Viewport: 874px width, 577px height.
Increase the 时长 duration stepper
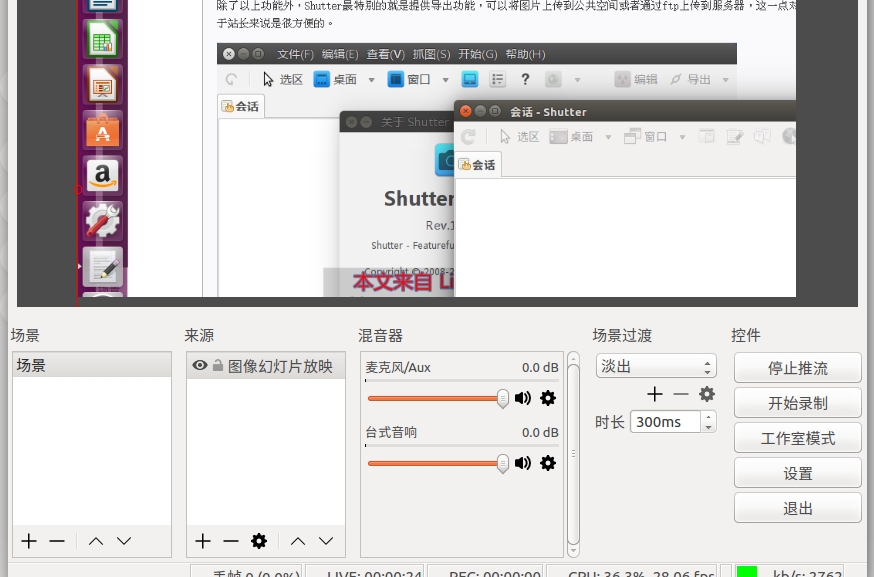pyautogui.click(x=708, y=416)
